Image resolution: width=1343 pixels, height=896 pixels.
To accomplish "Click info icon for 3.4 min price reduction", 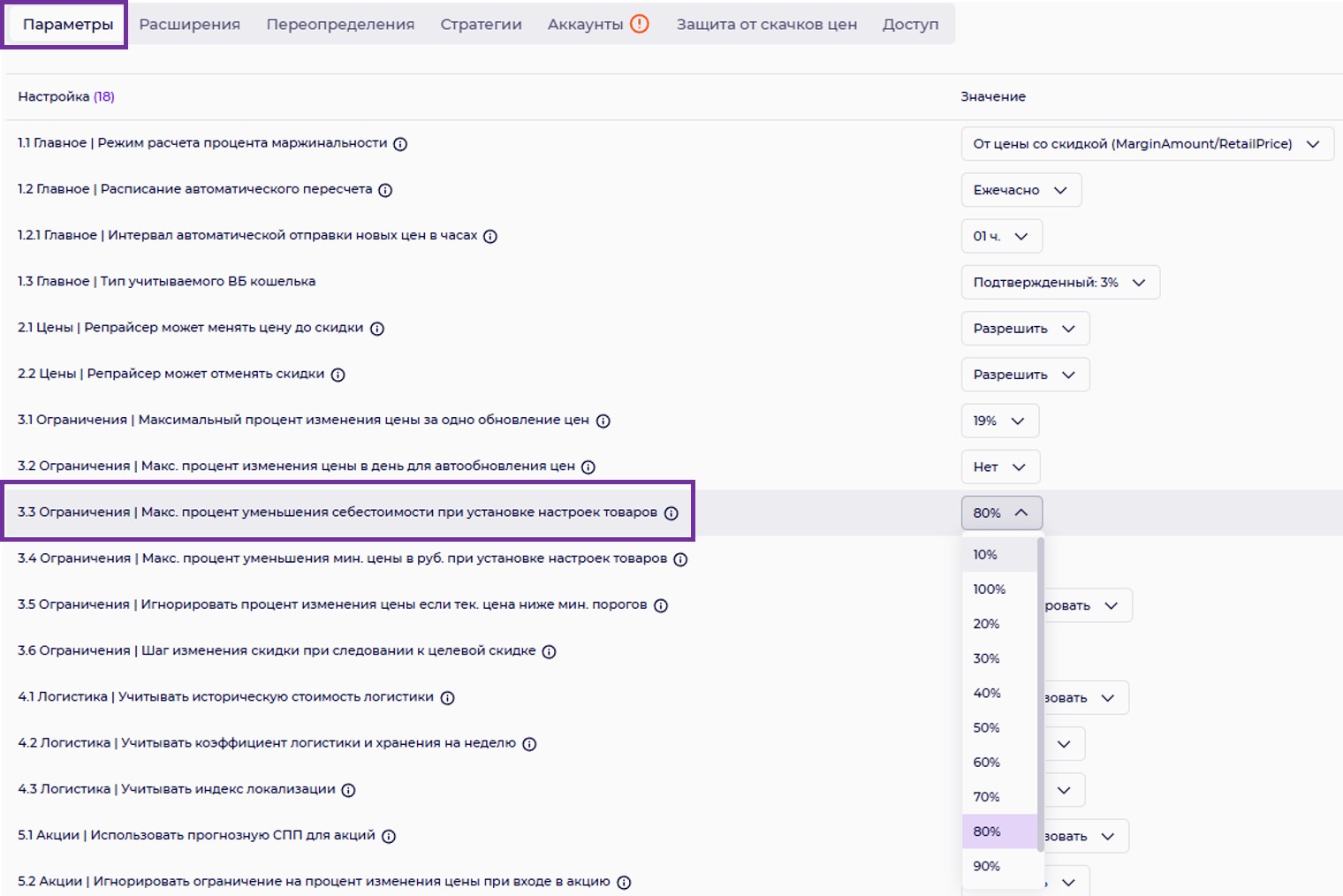I will [x=680, y=559].
